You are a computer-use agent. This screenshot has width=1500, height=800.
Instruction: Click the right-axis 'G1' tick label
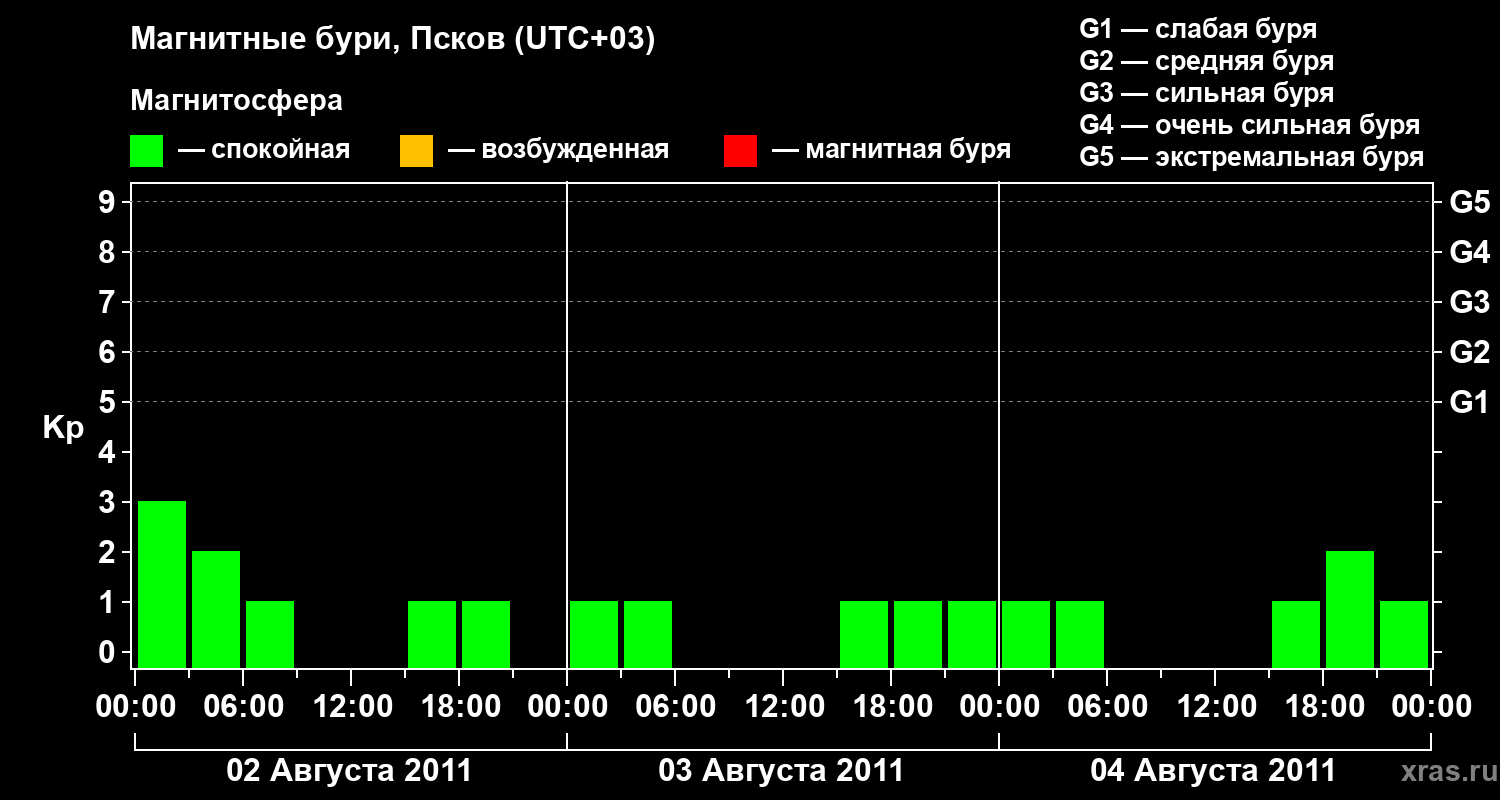coord(1470,402)
